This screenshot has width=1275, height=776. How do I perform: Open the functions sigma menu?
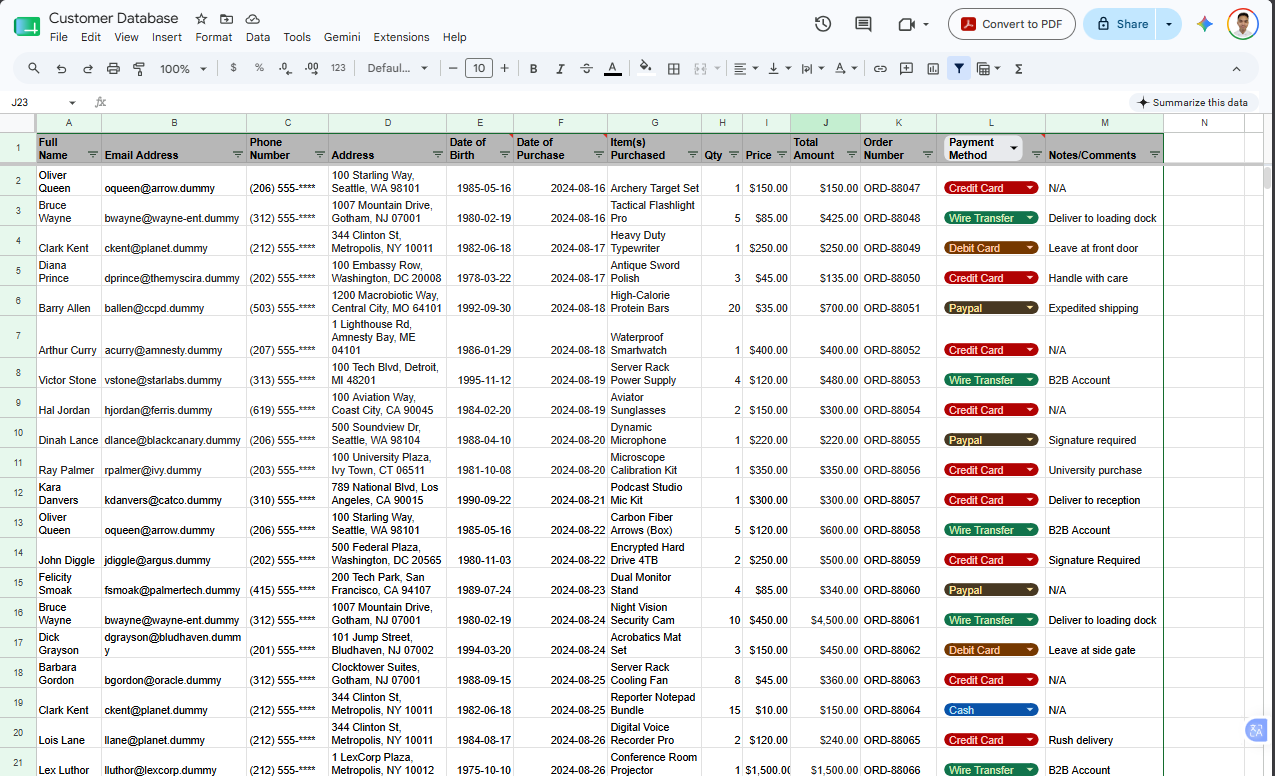[1018, 68]
